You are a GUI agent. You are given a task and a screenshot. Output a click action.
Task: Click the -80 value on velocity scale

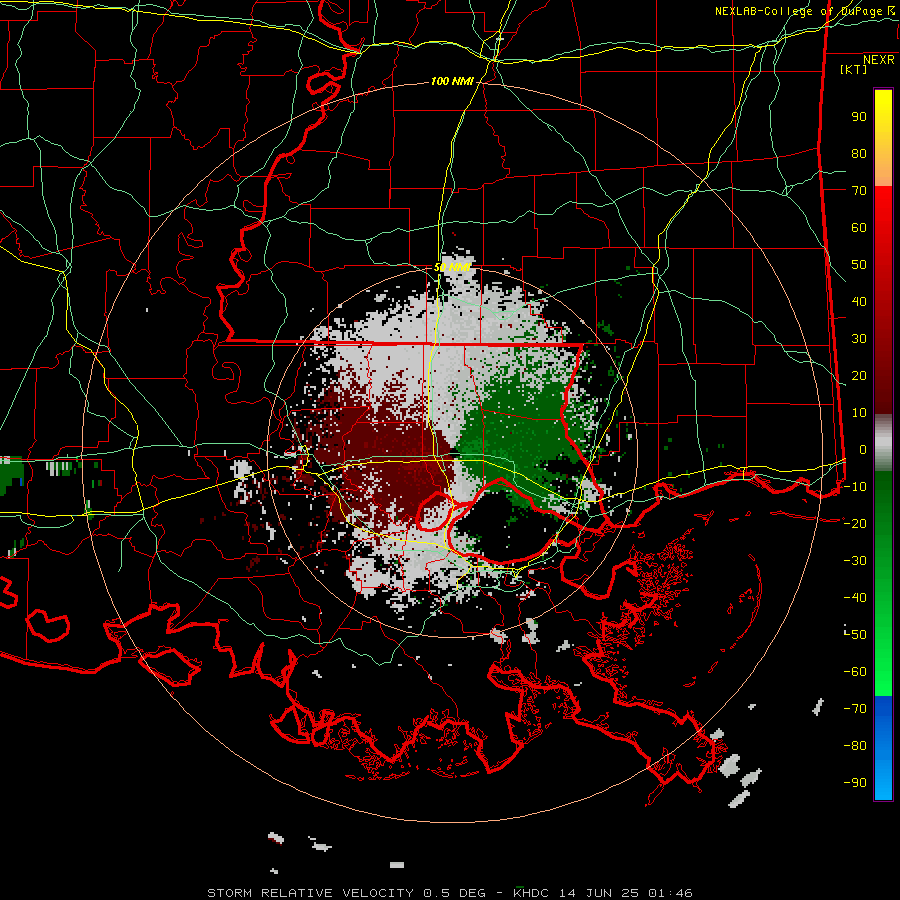click(x=855, y=746)
